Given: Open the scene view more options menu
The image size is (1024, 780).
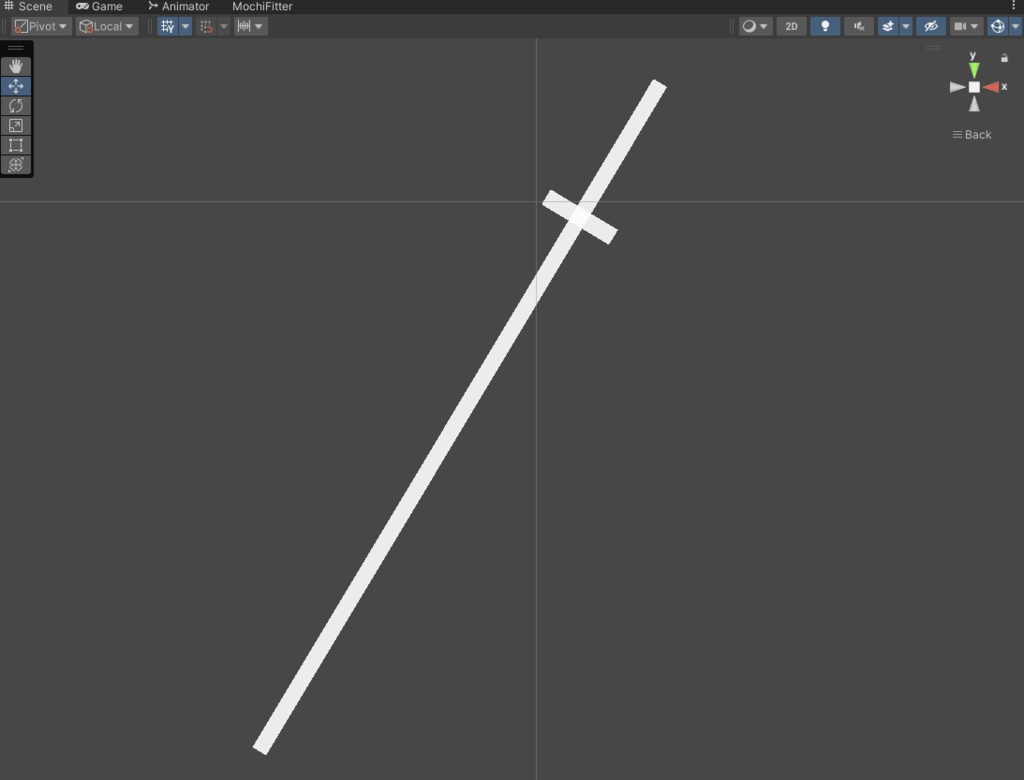Looking at the screenshot, I should coord(1014,6).
